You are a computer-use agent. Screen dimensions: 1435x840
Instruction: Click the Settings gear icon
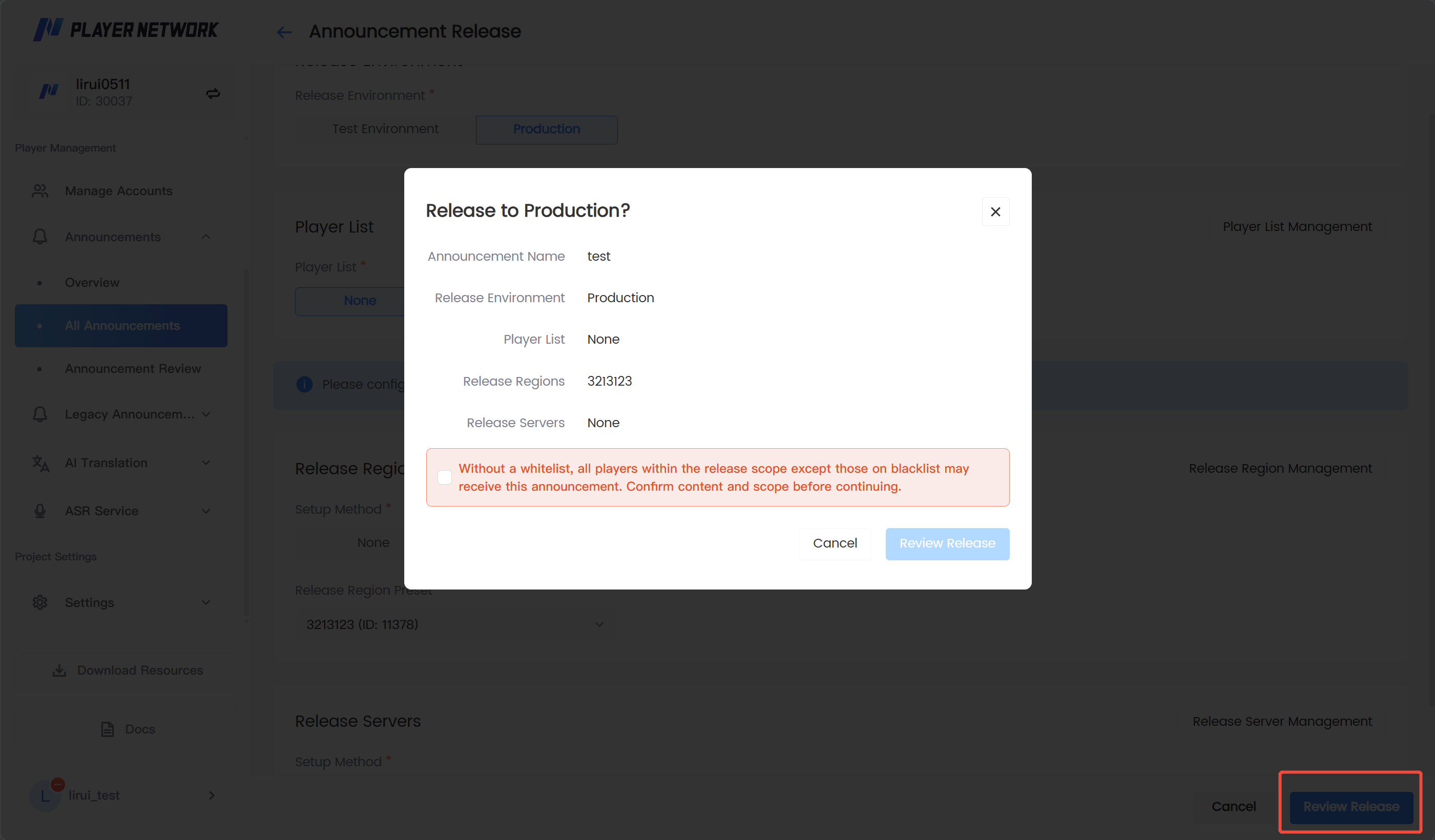coord(40,602)
